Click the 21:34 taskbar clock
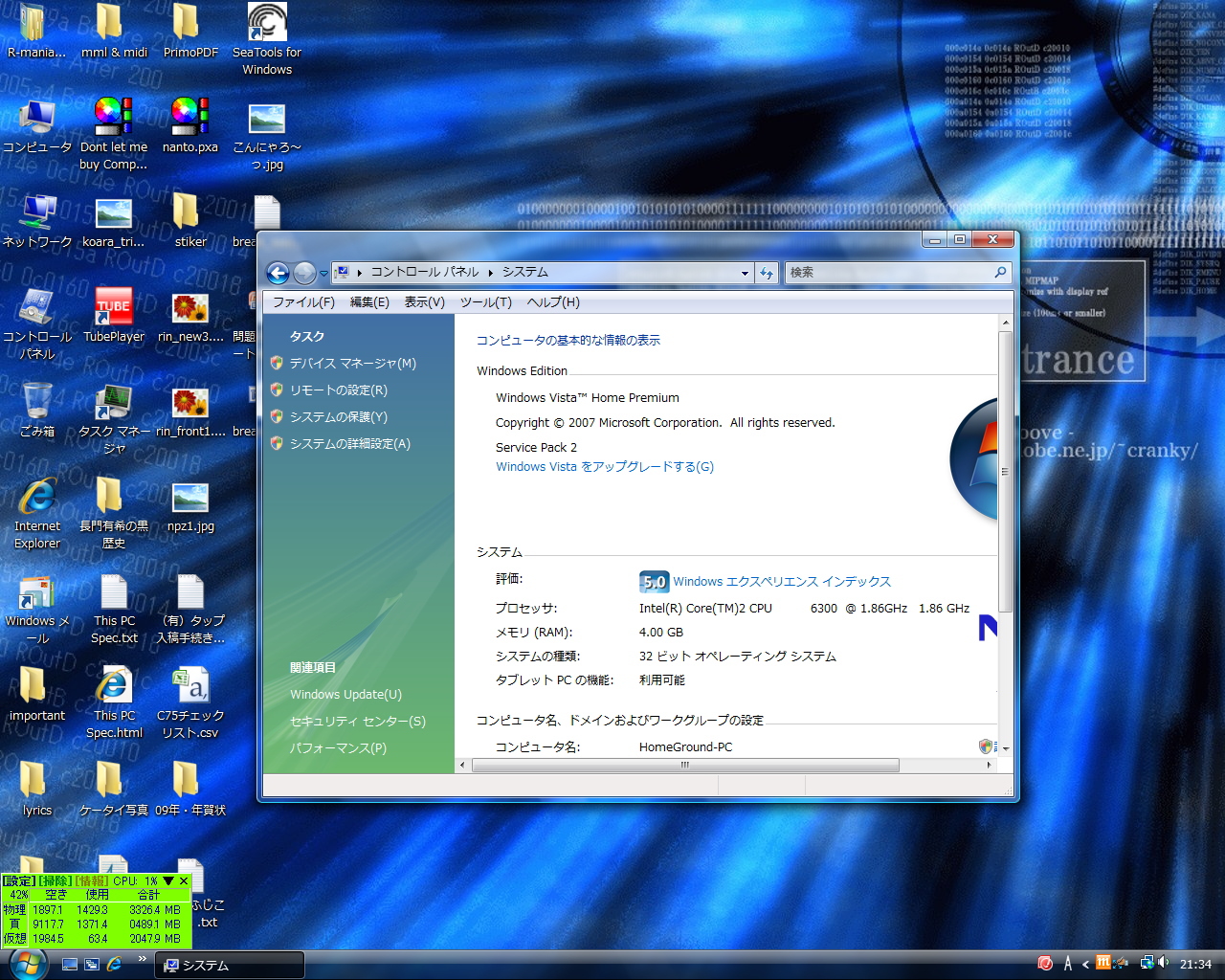The height and width of the screenshot is (980, 1225). pyautogui.click(x=1195, y=965)
